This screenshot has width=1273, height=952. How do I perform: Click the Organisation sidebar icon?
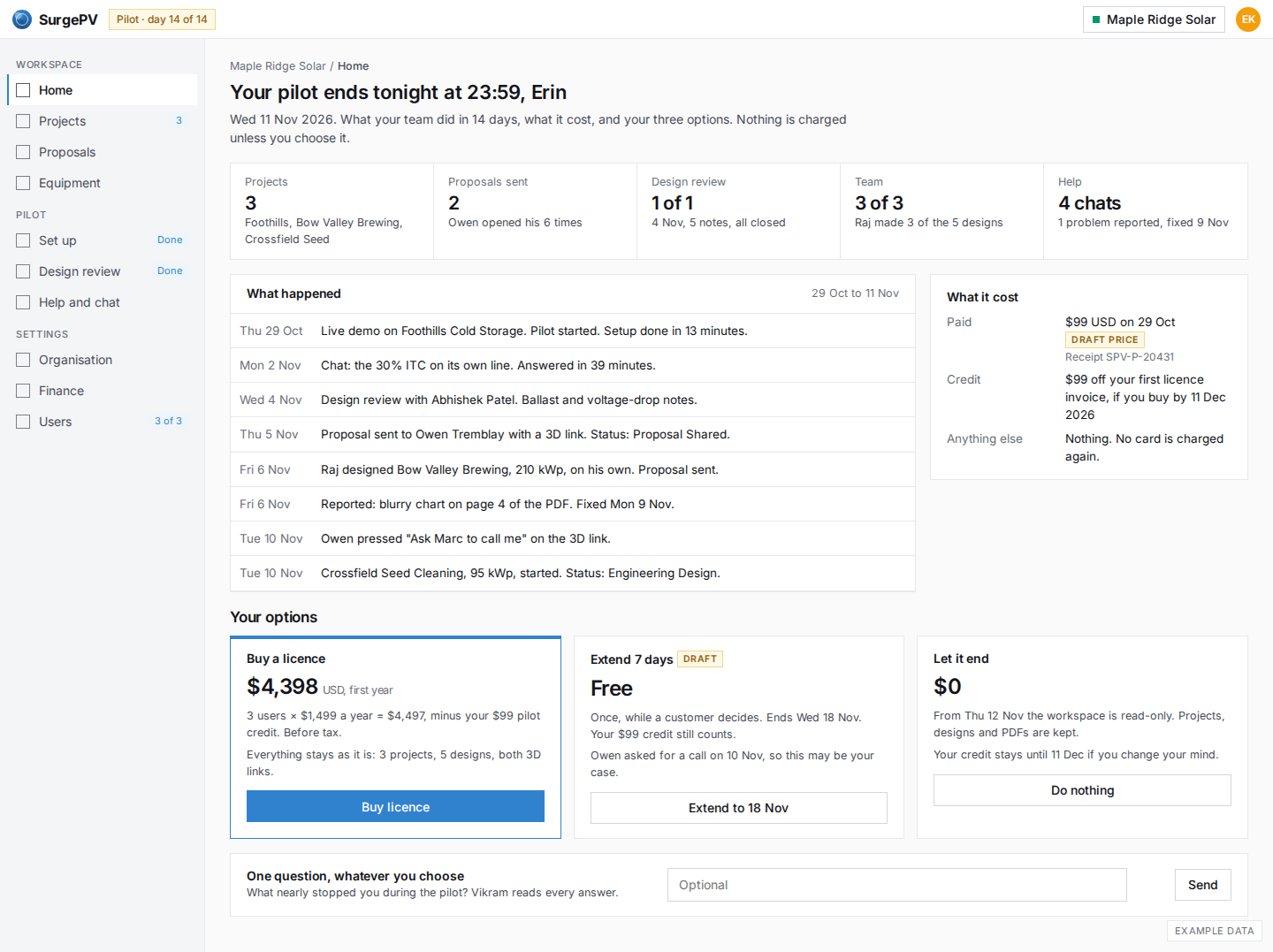click(x=23, y=360)
